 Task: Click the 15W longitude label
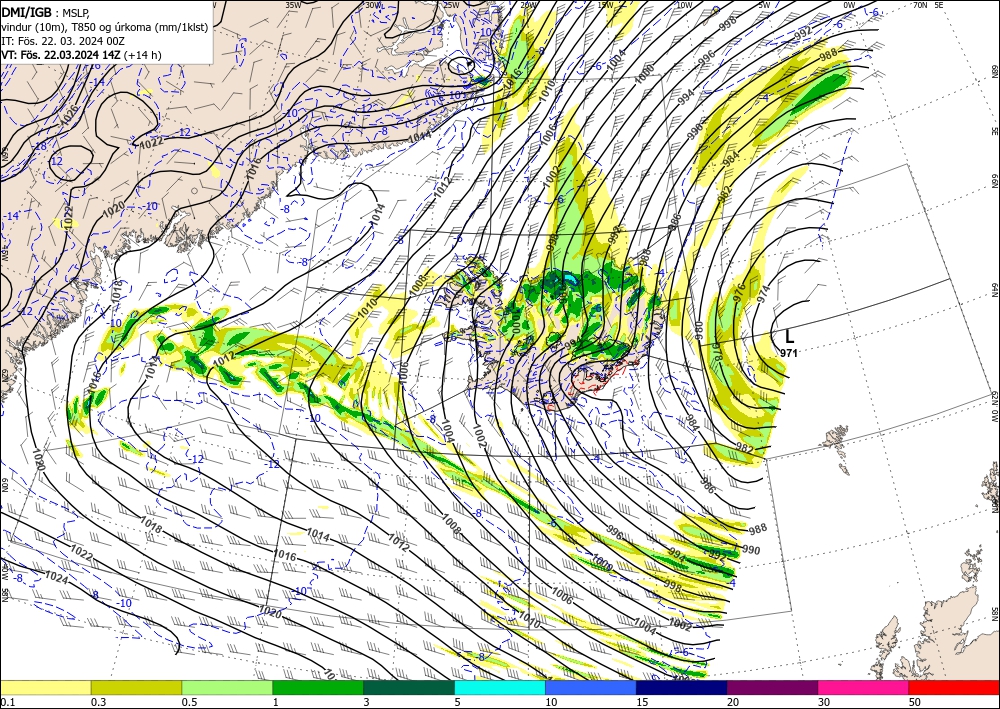click(605, 5)
